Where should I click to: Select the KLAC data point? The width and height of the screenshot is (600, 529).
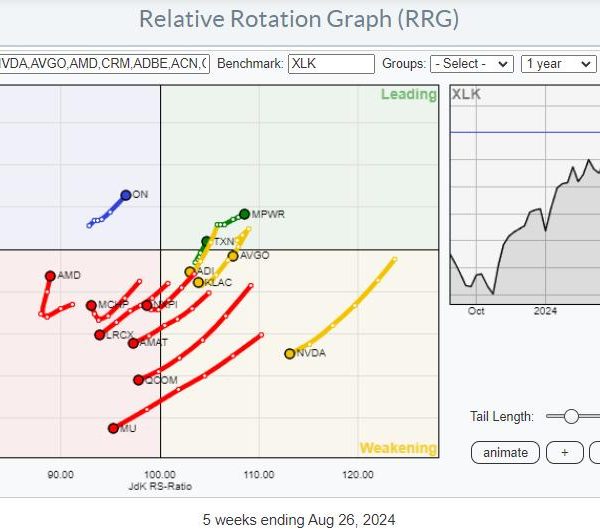point(198,282)
